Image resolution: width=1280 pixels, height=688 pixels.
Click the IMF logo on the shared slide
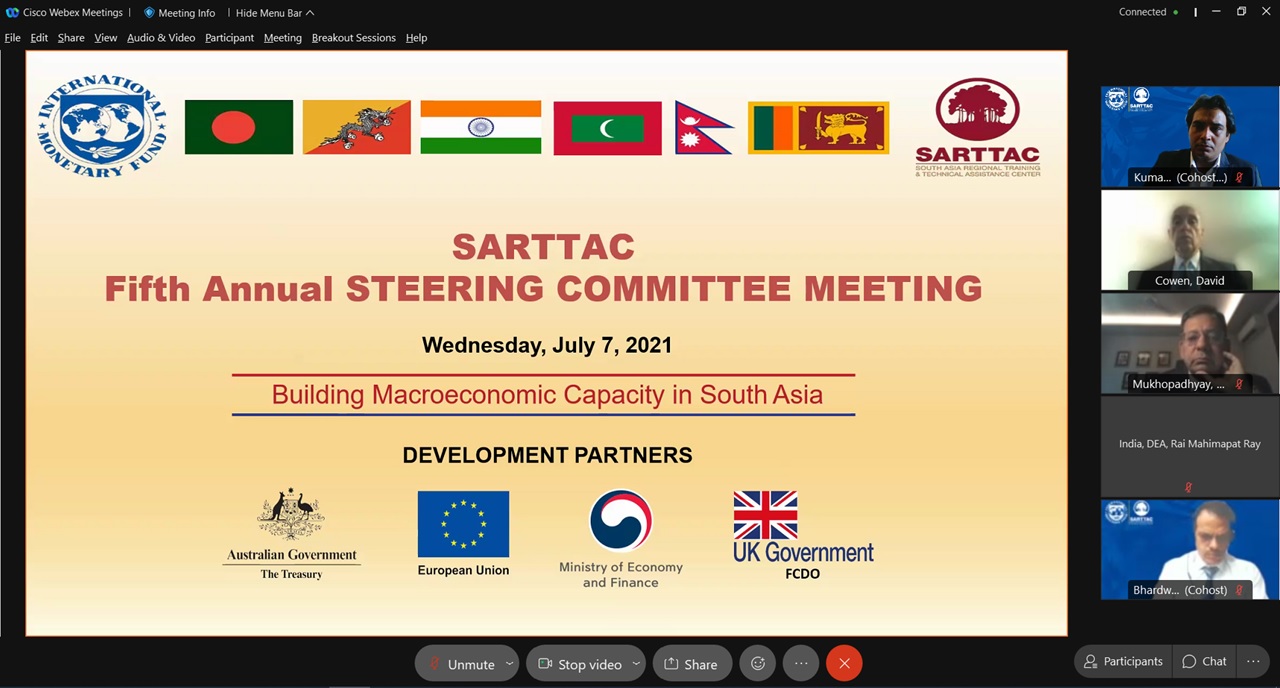[102, 126]
